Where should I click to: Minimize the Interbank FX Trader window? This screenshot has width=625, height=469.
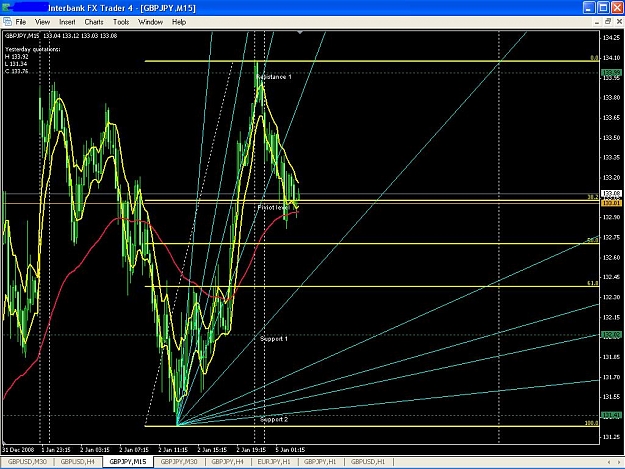(589, 8)
